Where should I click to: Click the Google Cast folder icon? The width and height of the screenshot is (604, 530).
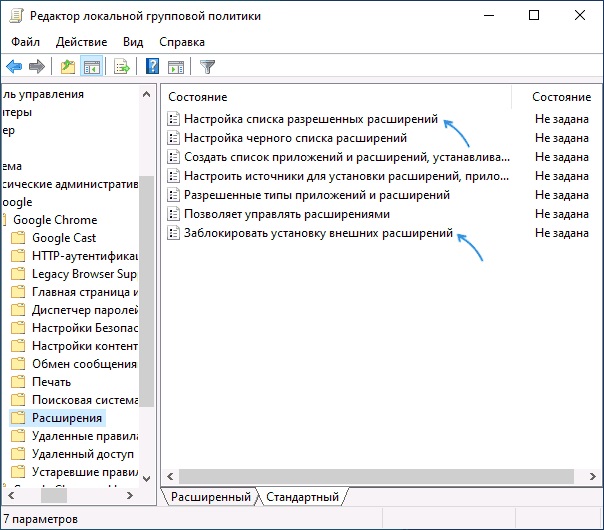click(18, 238)
